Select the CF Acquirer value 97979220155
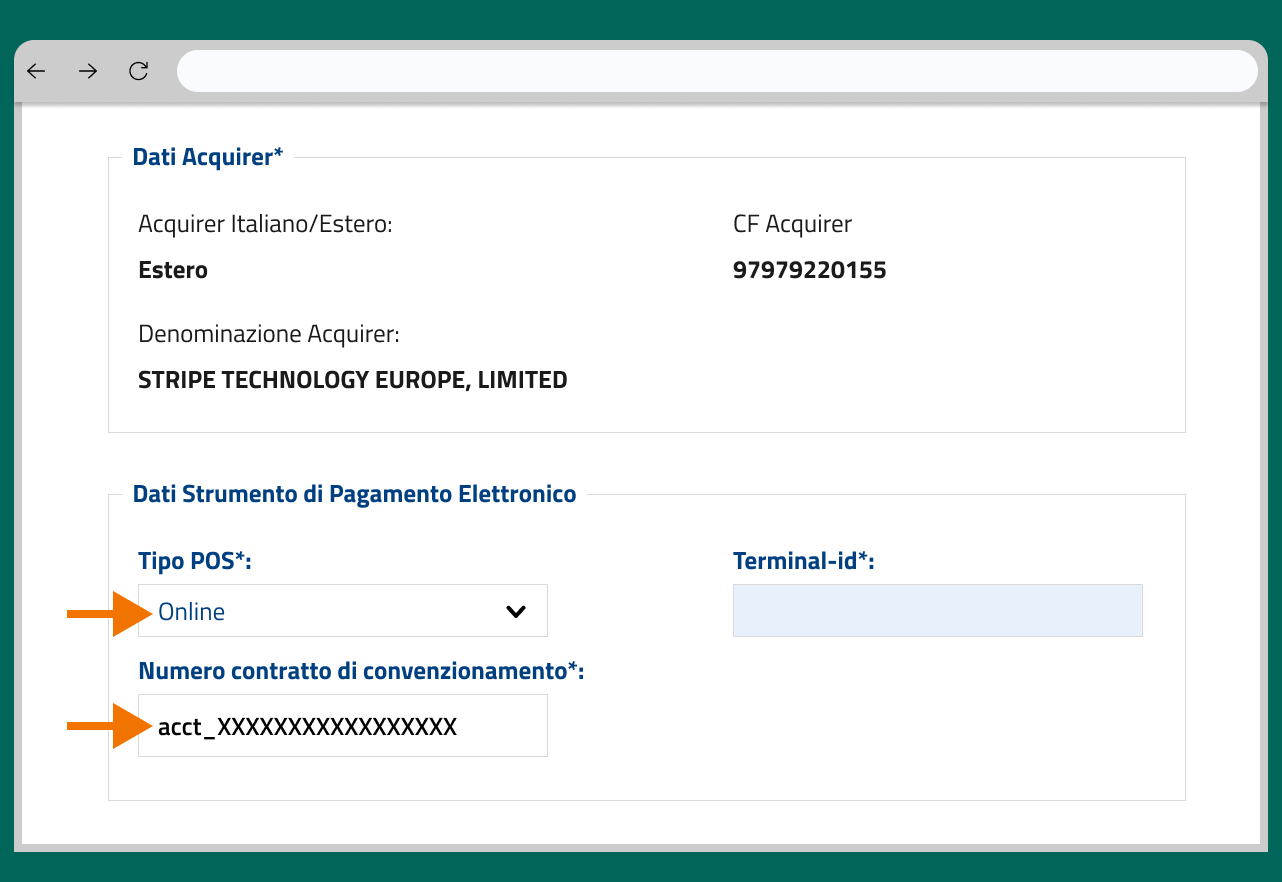 (x=810, y=270)
